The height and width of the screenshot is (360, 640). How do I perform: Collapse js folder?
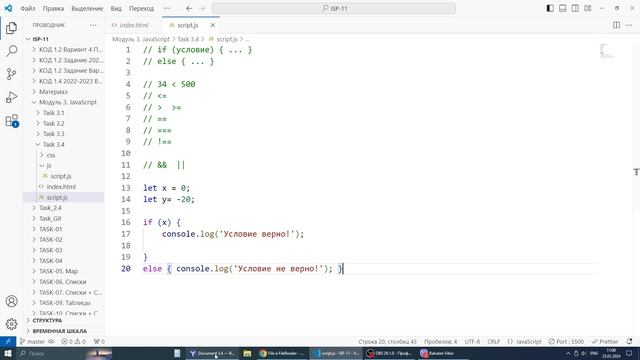[x=64, y=165]
